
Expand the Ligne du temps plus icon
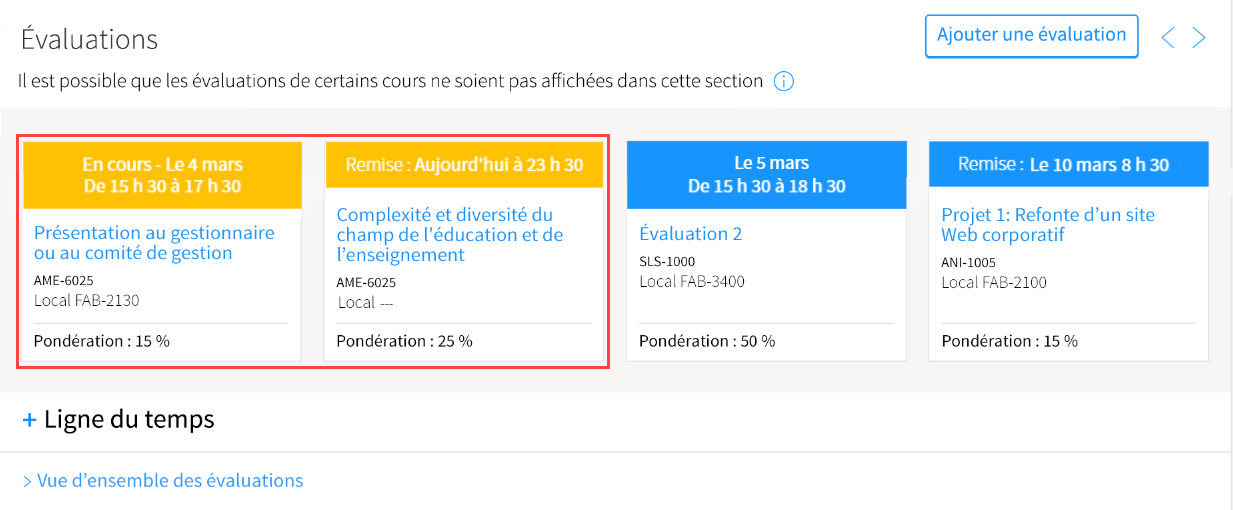29,420
